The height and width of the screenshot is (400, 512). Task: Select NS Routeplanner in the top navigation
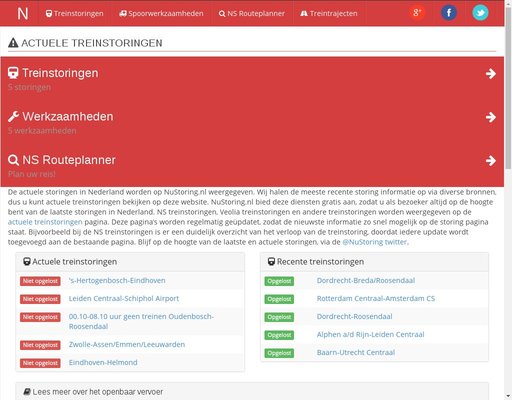252,13
